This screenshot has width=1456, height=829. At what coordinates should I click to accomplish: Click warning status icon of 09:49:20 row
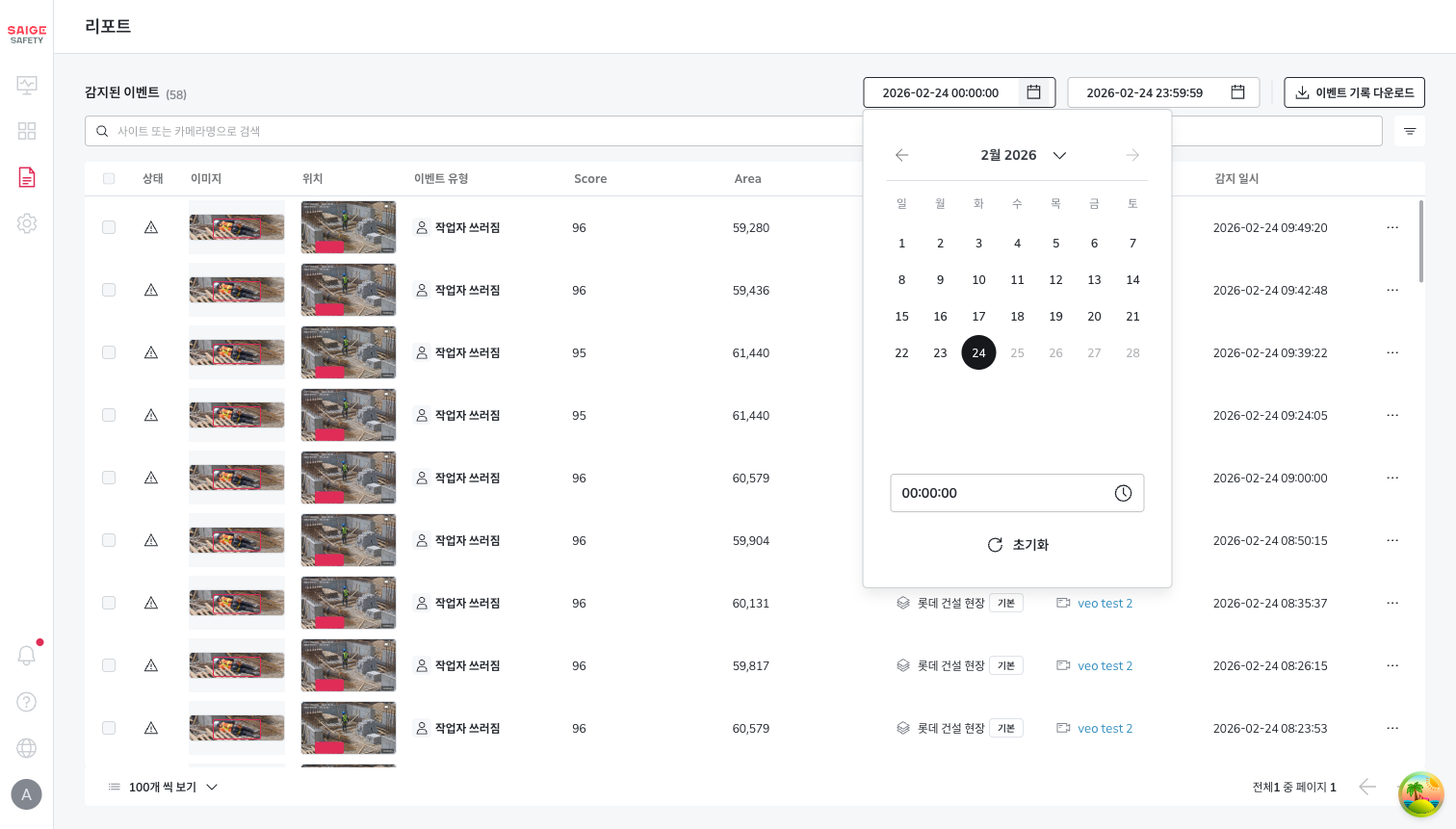(151, 227)
